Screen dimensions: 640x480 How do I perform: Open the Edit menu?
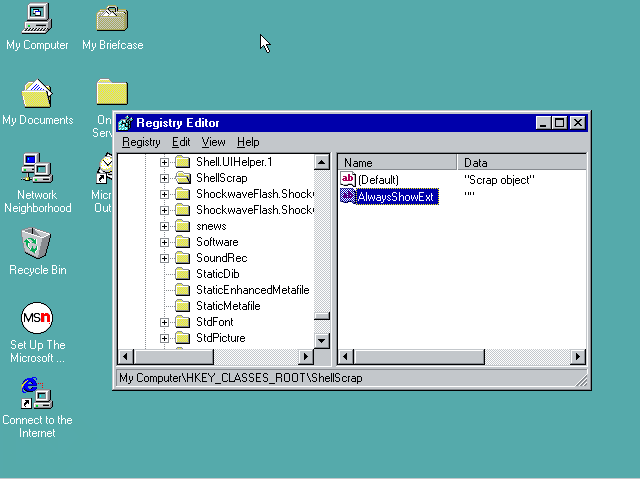[181, 142]
